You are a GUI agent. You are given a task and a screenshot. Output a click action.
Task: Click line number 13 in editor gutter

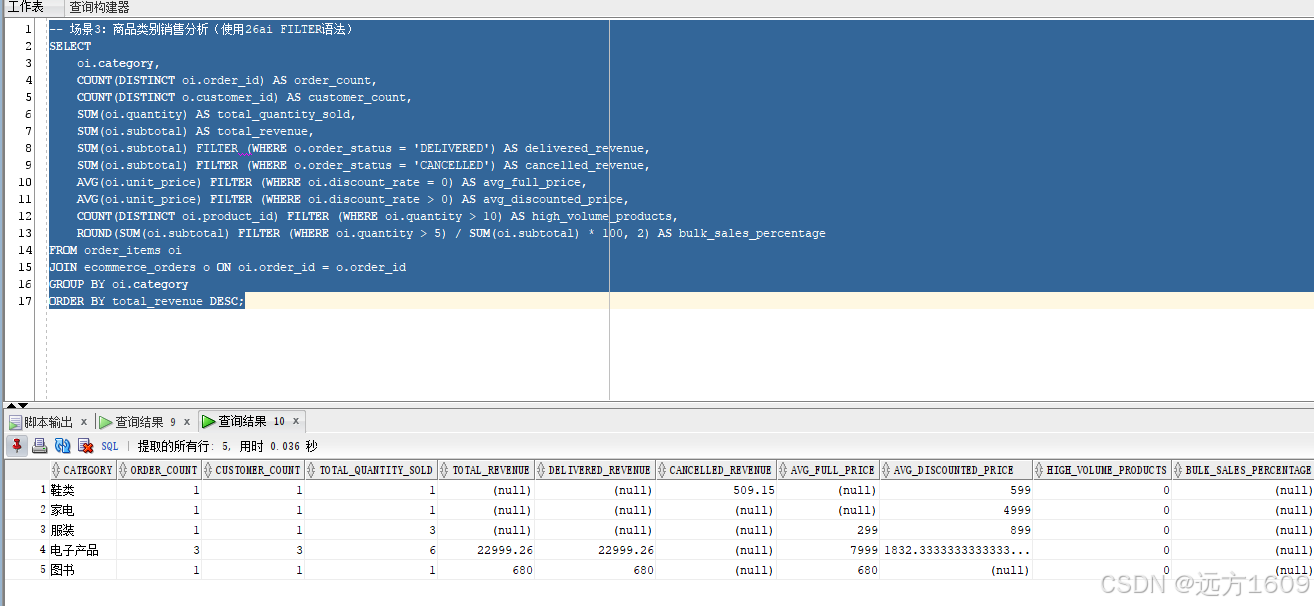26,233
